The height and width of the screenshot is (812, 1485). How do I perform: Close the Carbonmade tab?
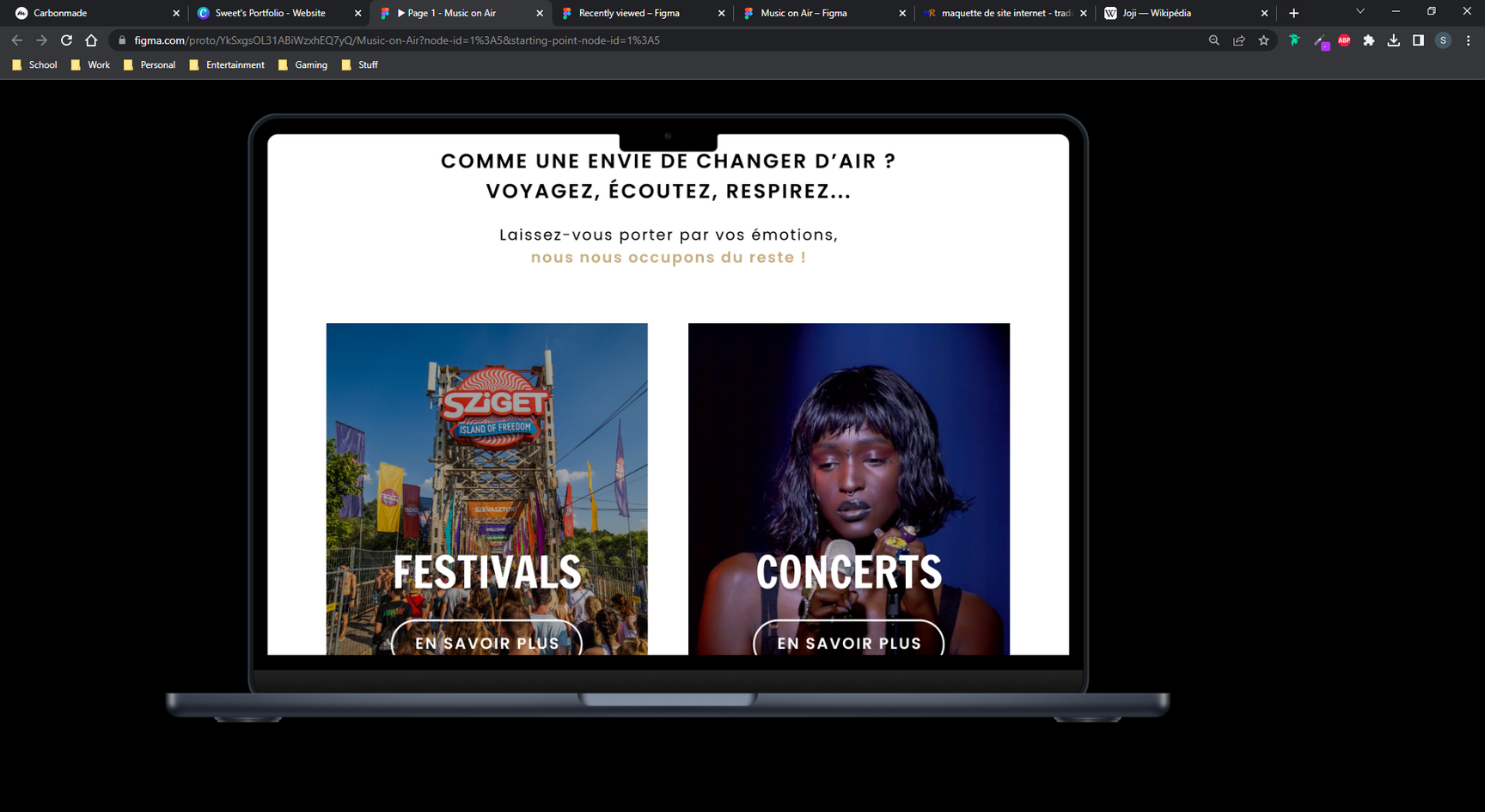pos(176,13)
